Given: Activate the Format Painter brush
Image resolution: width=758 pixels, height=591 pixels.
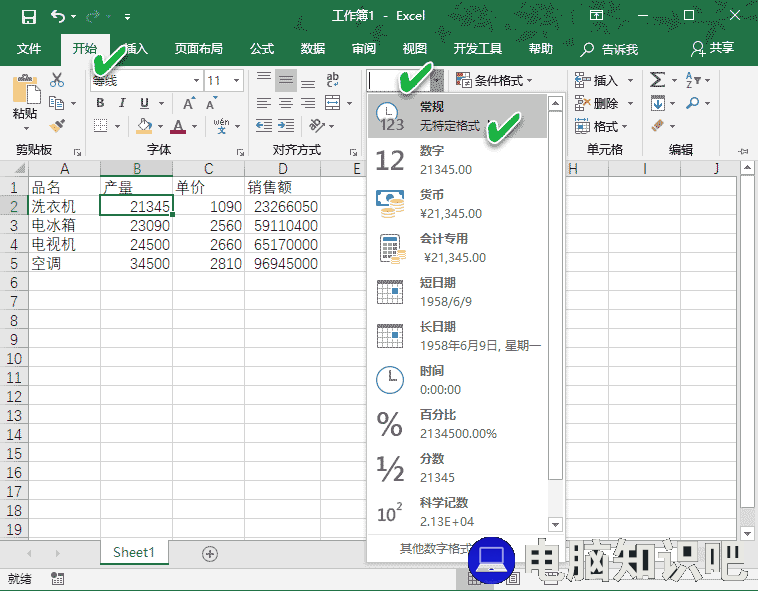Looking at the screenshot, I should (57, 126).
